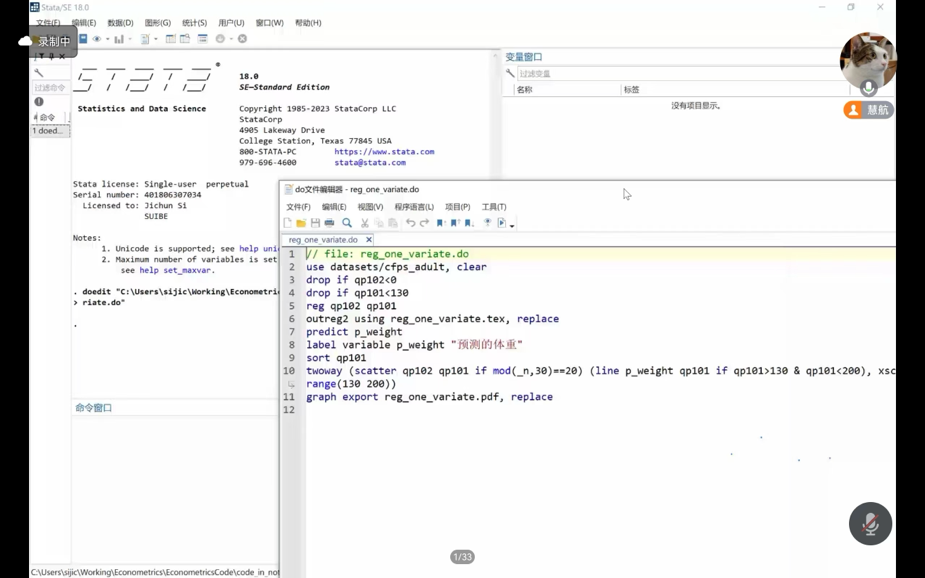
Task: Open the Execute icon dropdown arrow in editor
Action: [512, 225]
